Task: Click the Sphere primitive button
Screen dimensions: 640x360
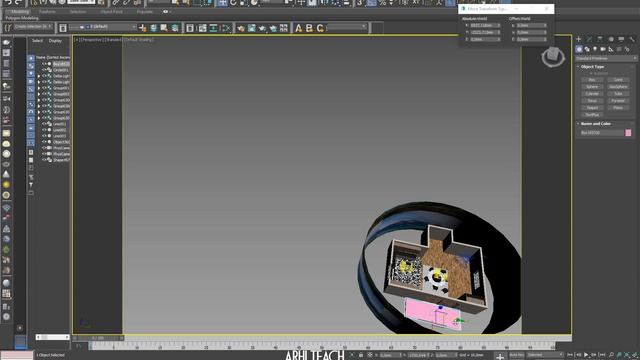Action: [x=592, y=87]
